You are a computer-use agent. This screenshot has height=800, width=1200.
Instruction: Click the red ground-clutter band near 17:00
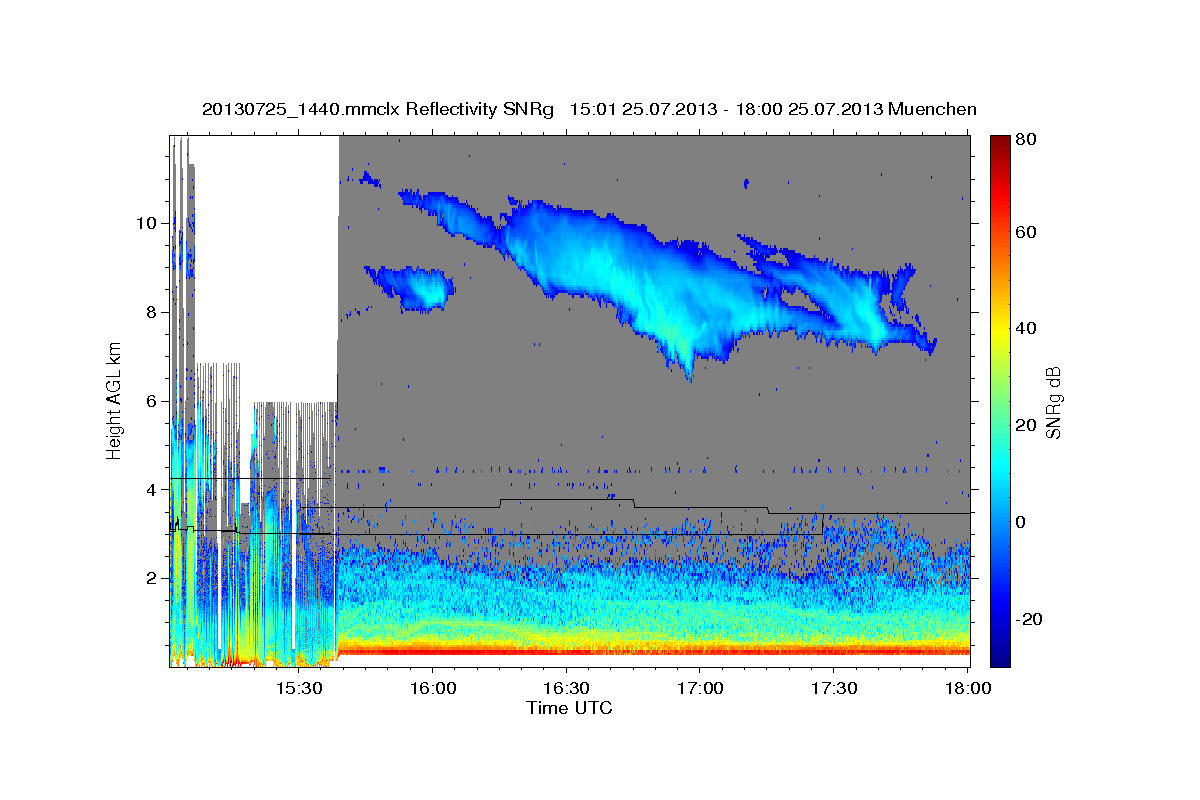click(x=700, y=650)
